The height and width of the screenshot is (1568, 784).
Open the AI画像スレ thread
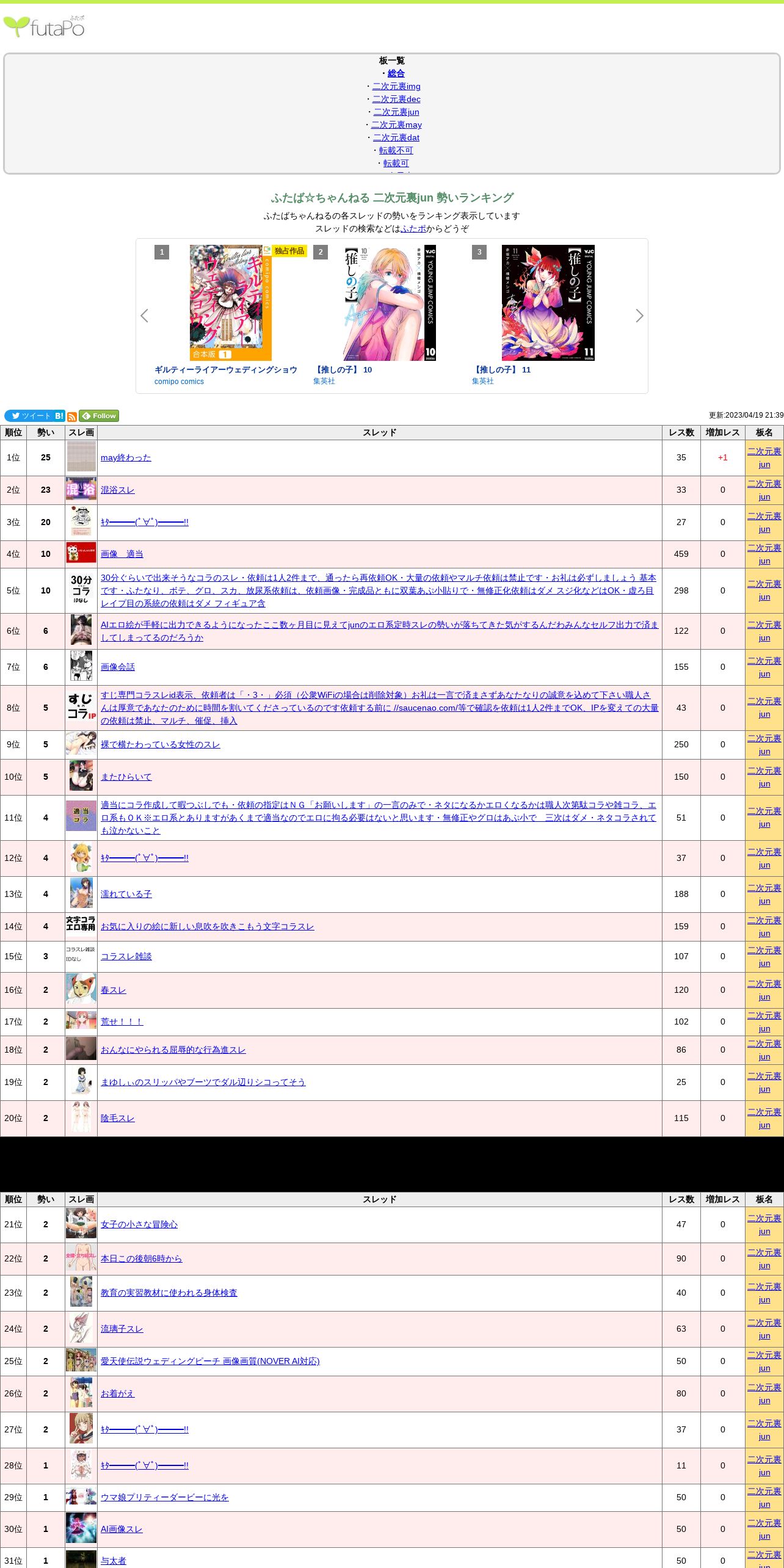tap(122, 1529)
